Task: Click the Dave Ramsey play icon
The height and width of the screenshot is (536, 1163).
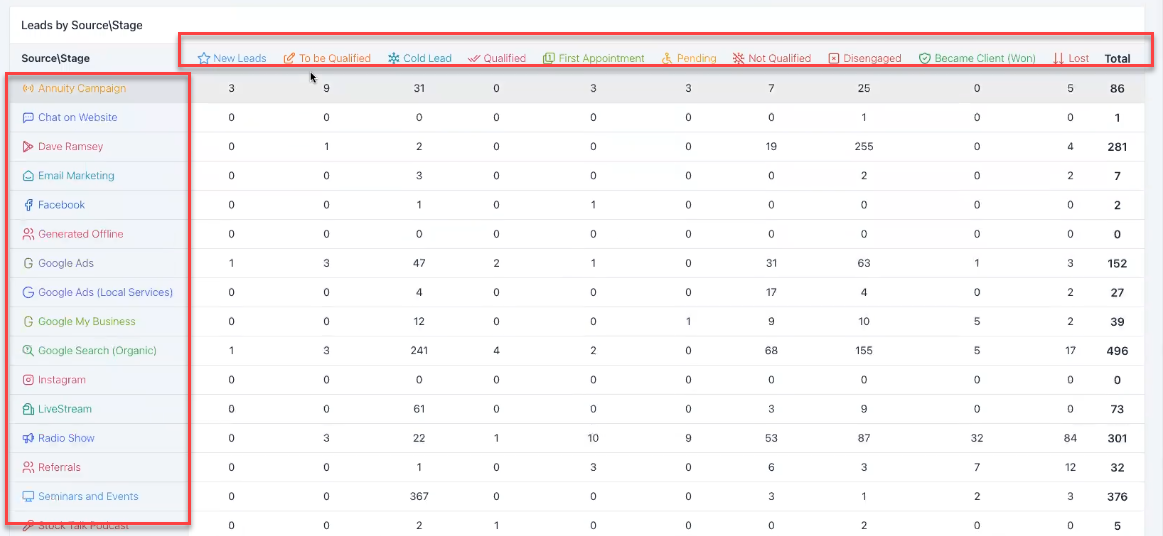Action: click(x=28, y=147)
